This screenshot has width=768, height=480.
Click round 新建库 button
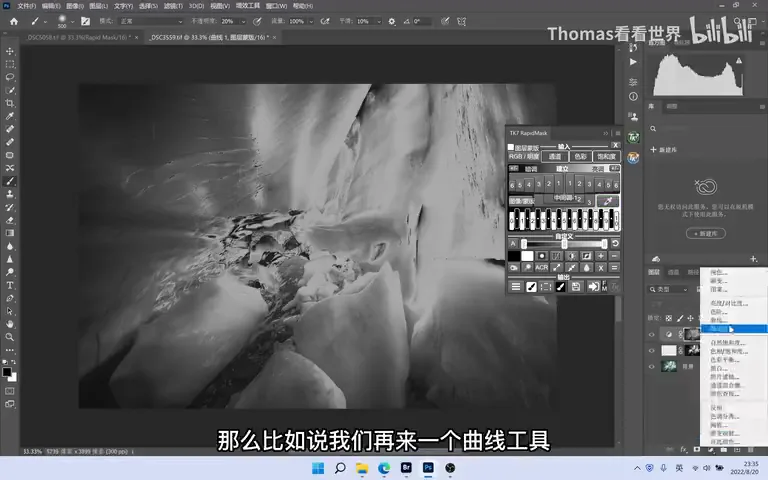[706, 234]
